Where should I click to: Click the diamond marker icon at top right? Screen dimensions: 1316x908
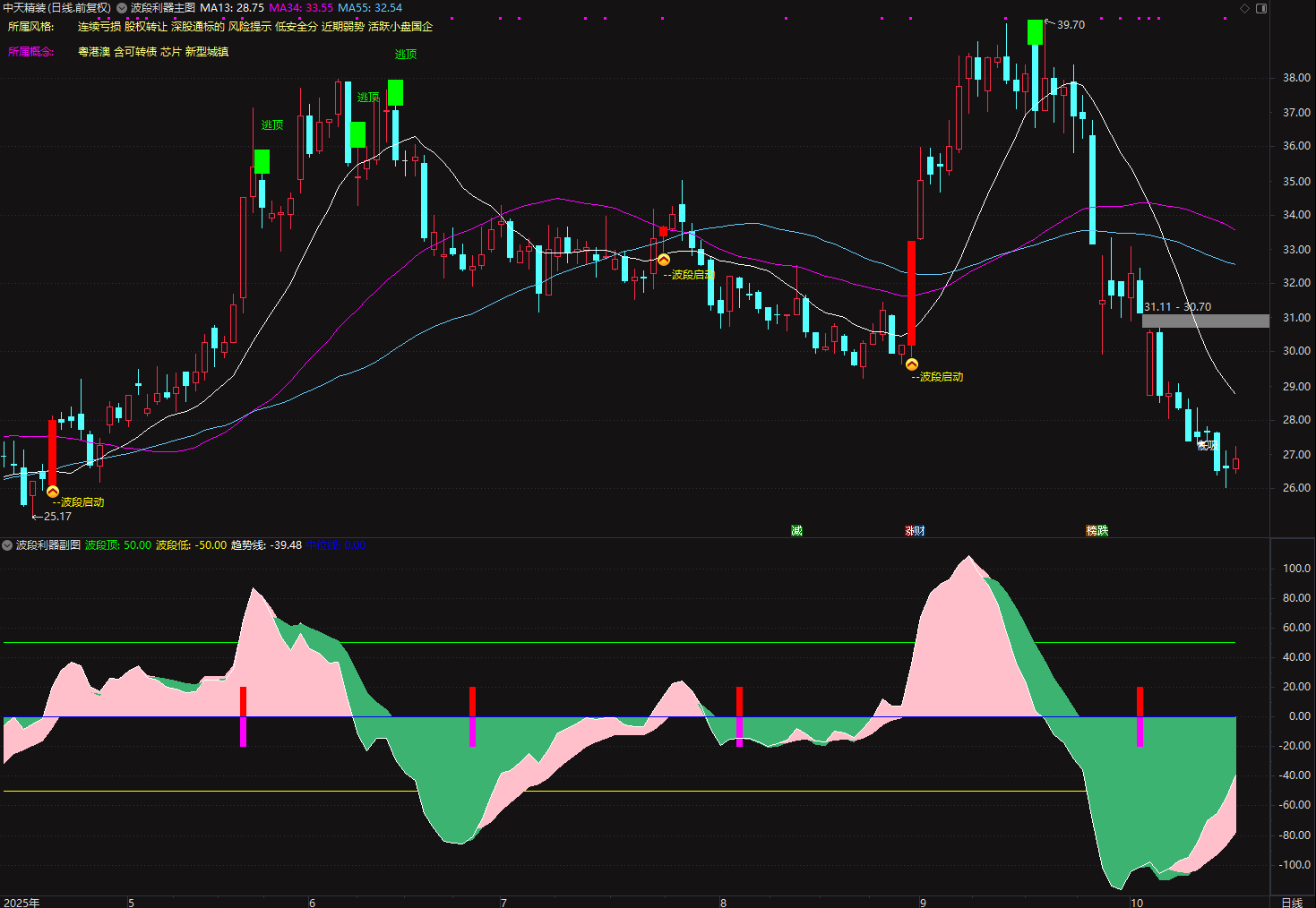coord(1244,8)
